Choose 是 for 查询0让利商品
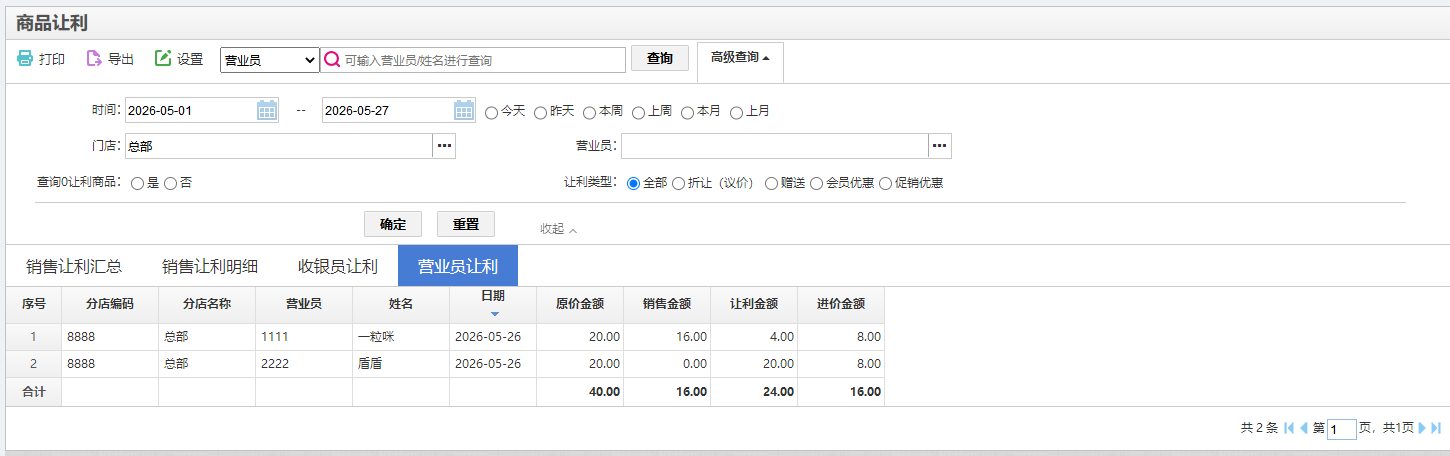Image resolution: width=1450 pixels, height=456 pixels. [137, 184]
